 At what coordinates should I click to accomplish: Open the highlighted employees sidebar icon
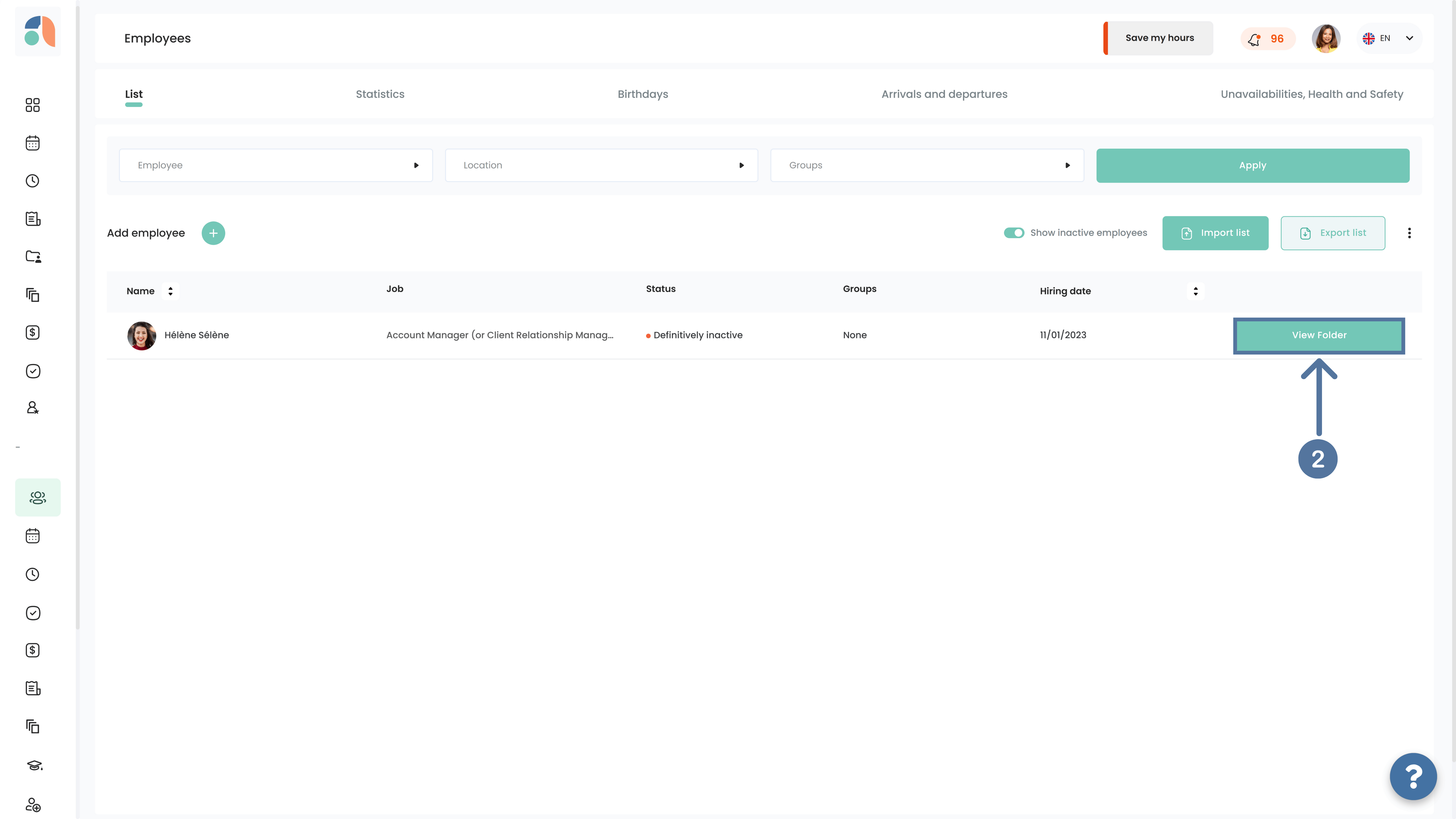pos(38,497)
